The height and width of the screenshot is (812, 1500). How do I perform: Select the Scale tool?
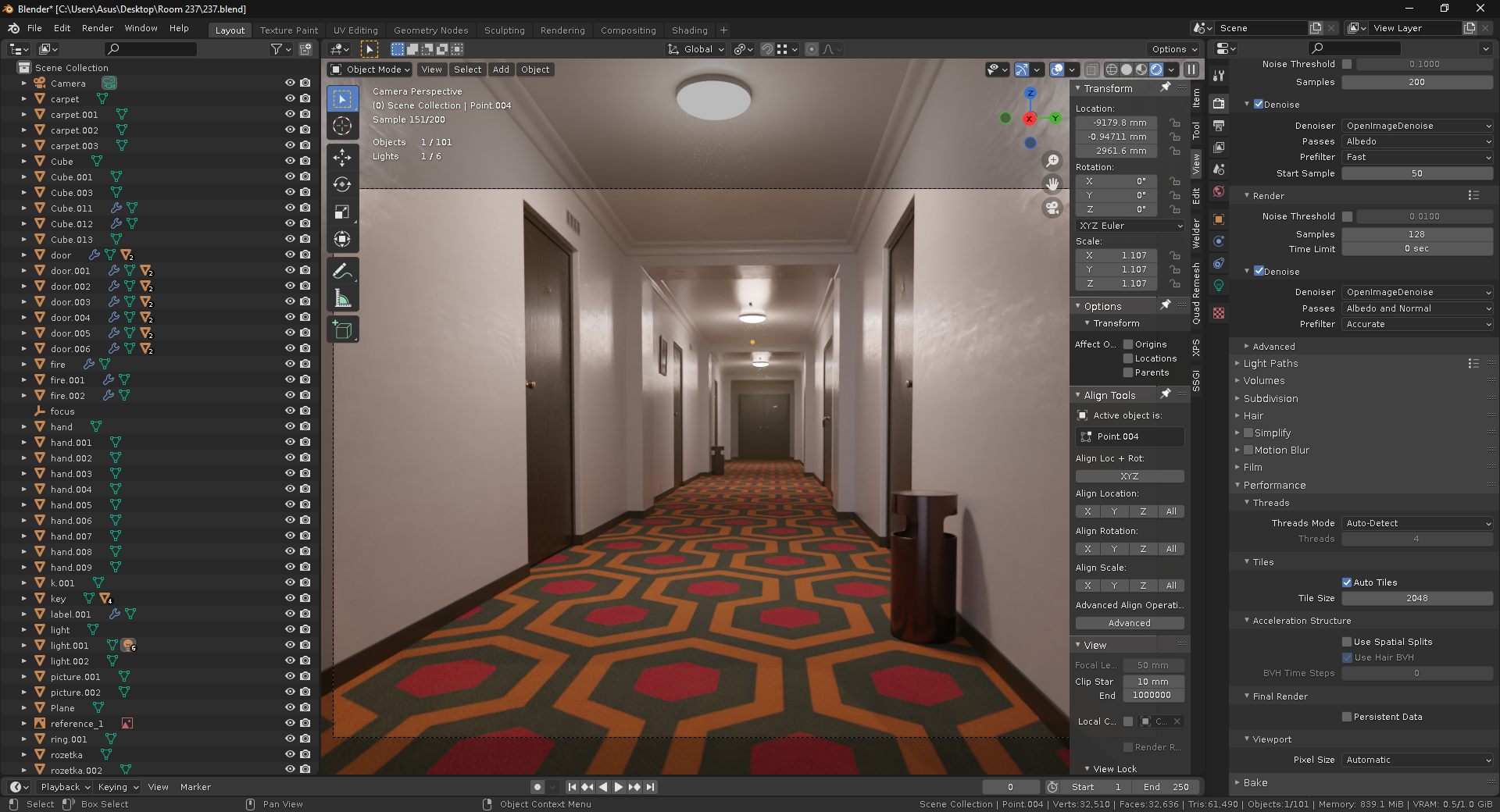pyautogui.click(x=342, y=212)
